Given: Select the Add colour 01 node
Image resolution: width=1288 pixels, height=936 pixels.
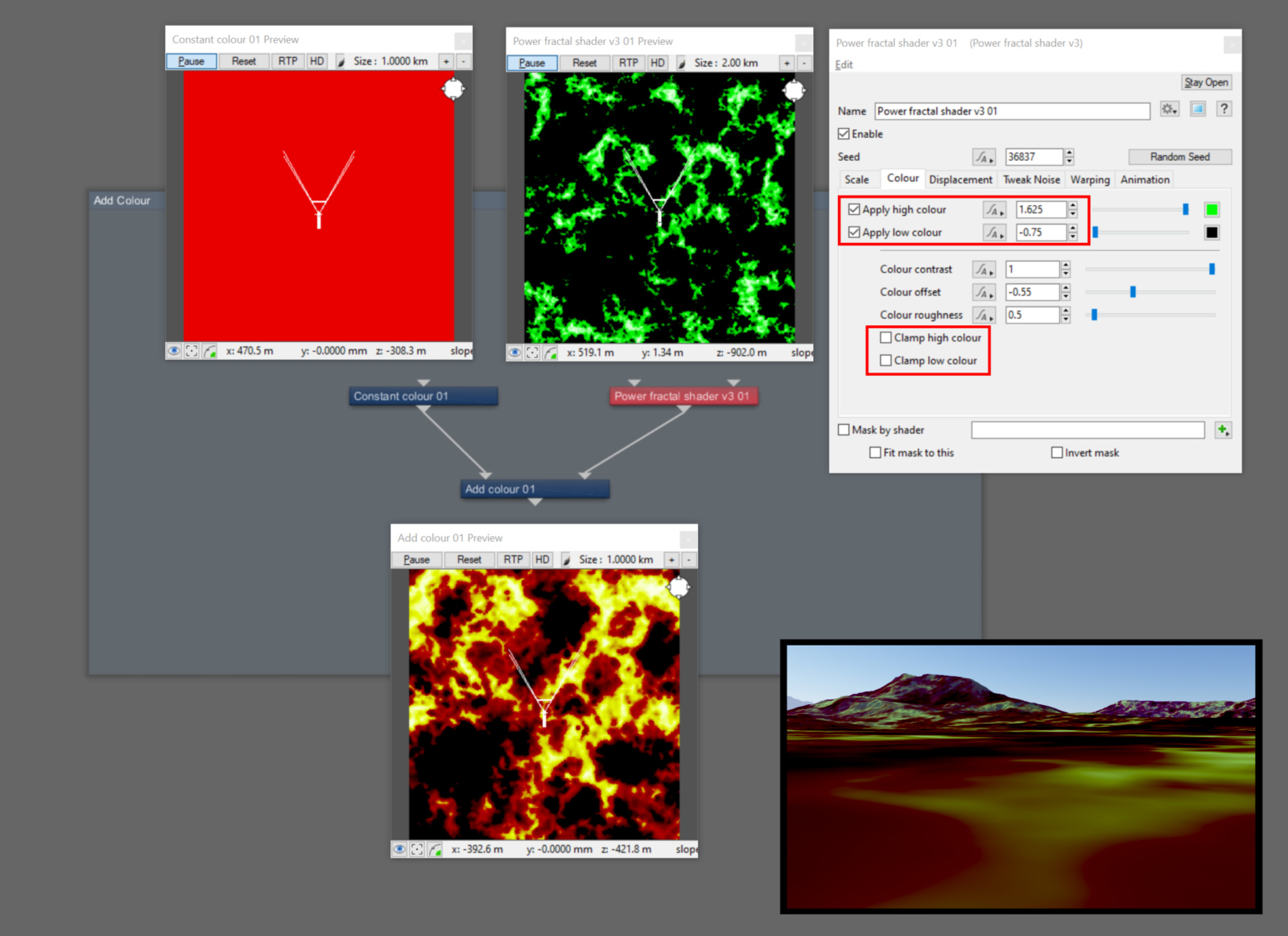Looking at the screenshot, I should (x=535, y=489).
